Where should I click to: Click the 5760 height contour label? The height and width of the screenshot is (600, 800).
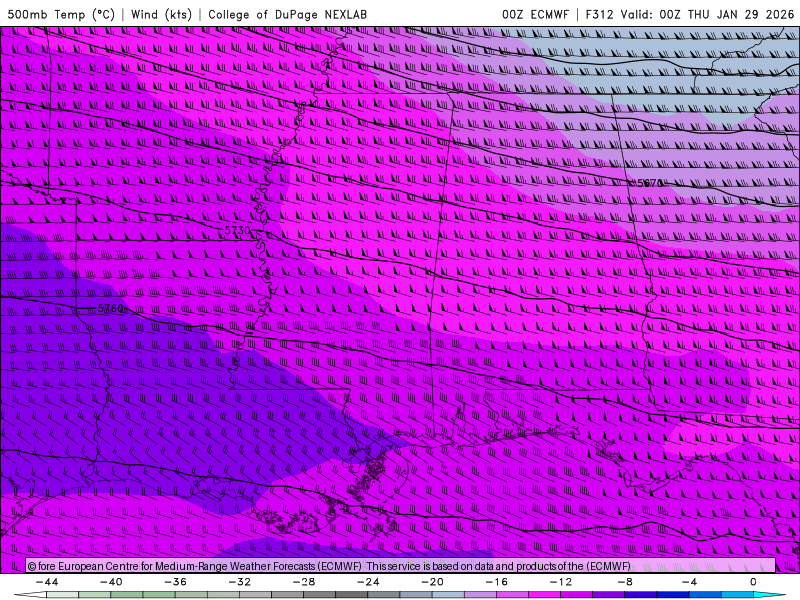pos(111,308)
